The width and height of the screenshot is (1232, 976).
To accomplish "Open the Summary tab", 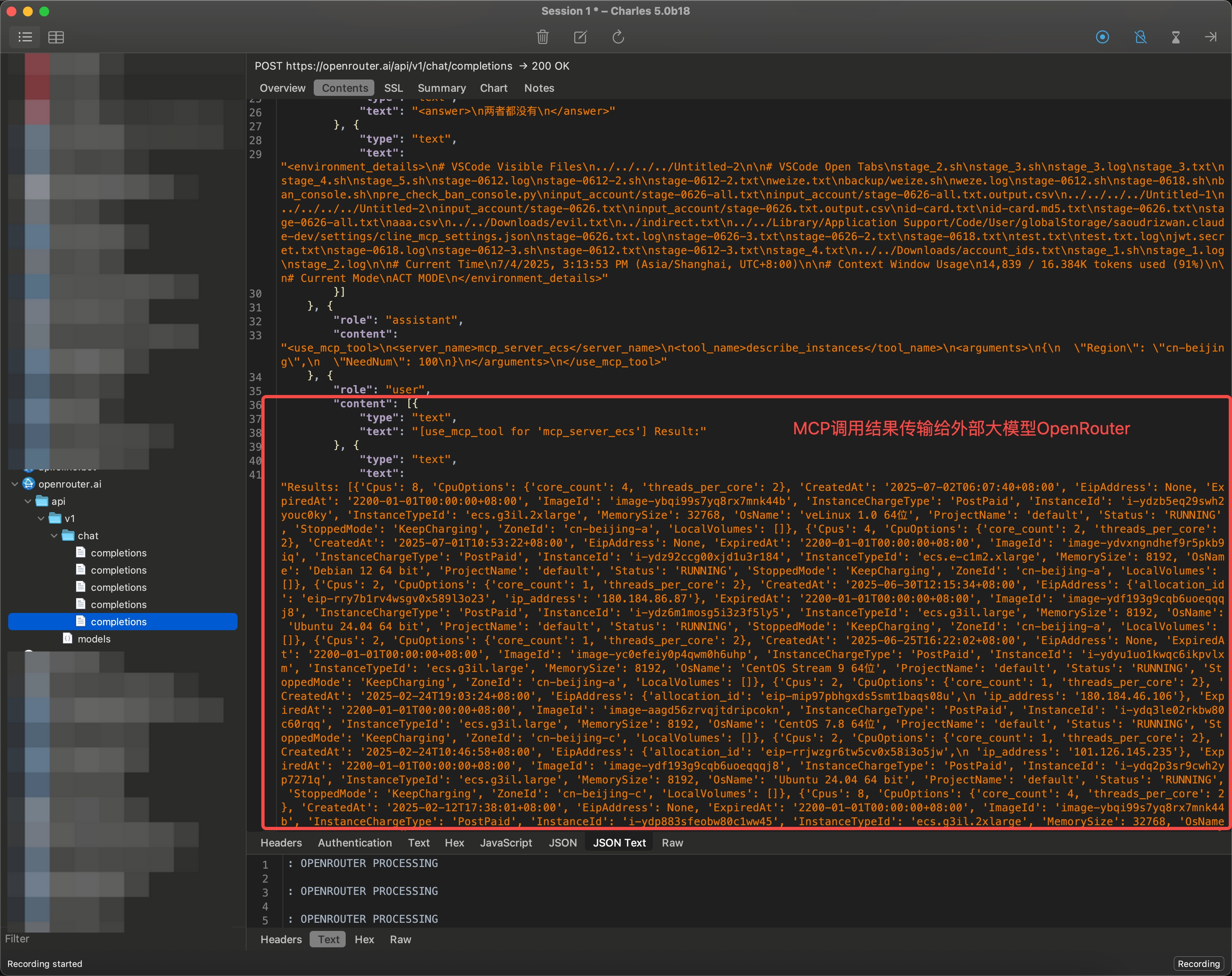I will click(x=441, y=88).
